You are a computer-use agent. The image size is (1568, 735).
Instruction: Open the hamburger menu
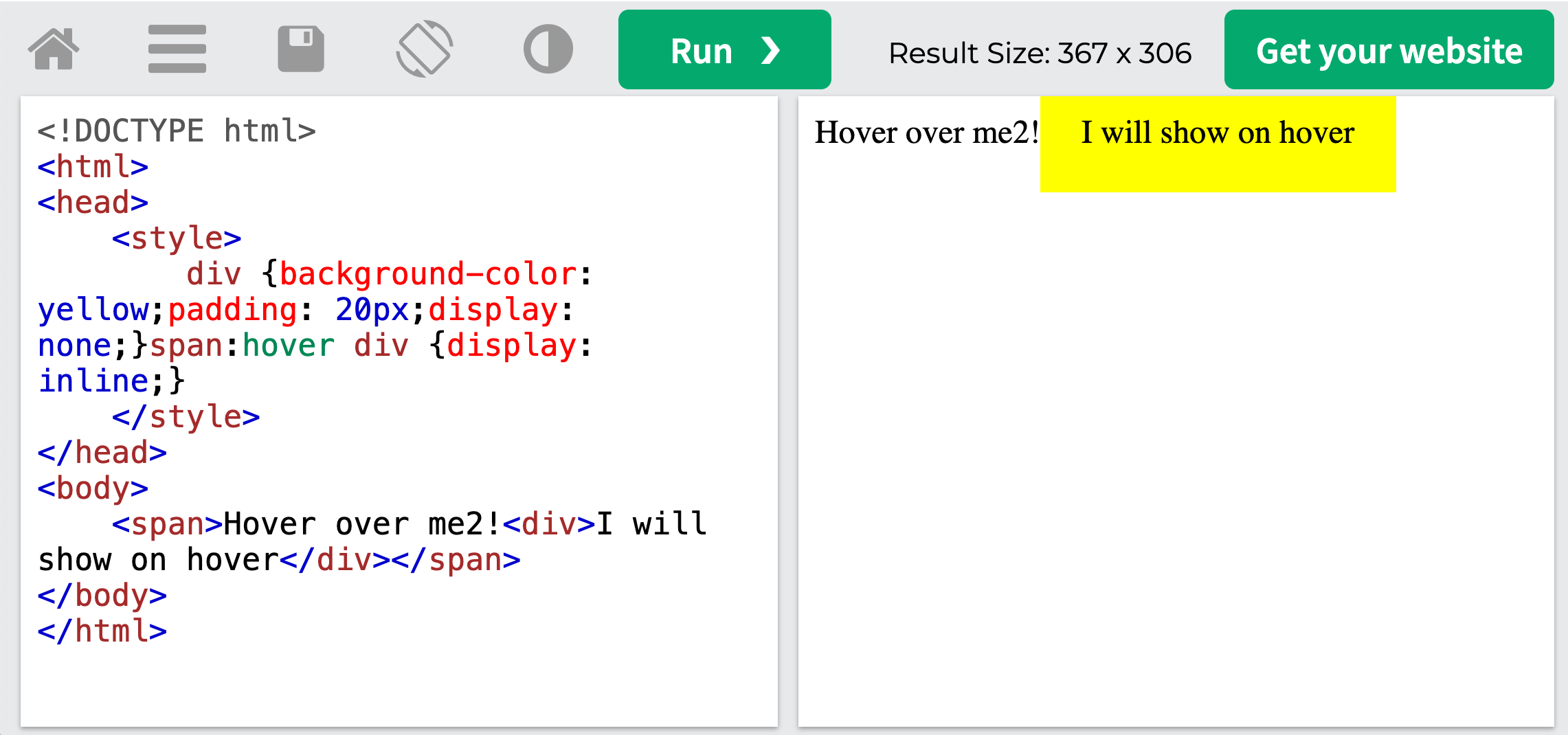tap(177, 48)
